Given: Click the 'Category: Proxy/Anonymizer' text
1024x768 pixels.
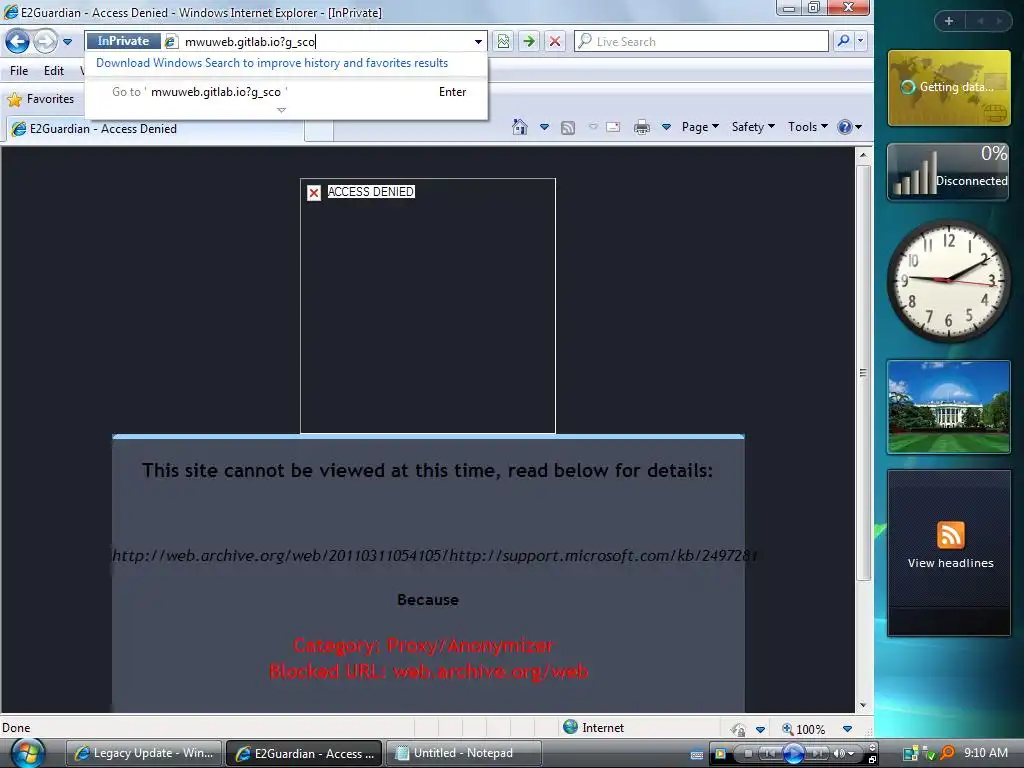Looking at the screenshot, I should pyautogui.click(x=423, y=645).
